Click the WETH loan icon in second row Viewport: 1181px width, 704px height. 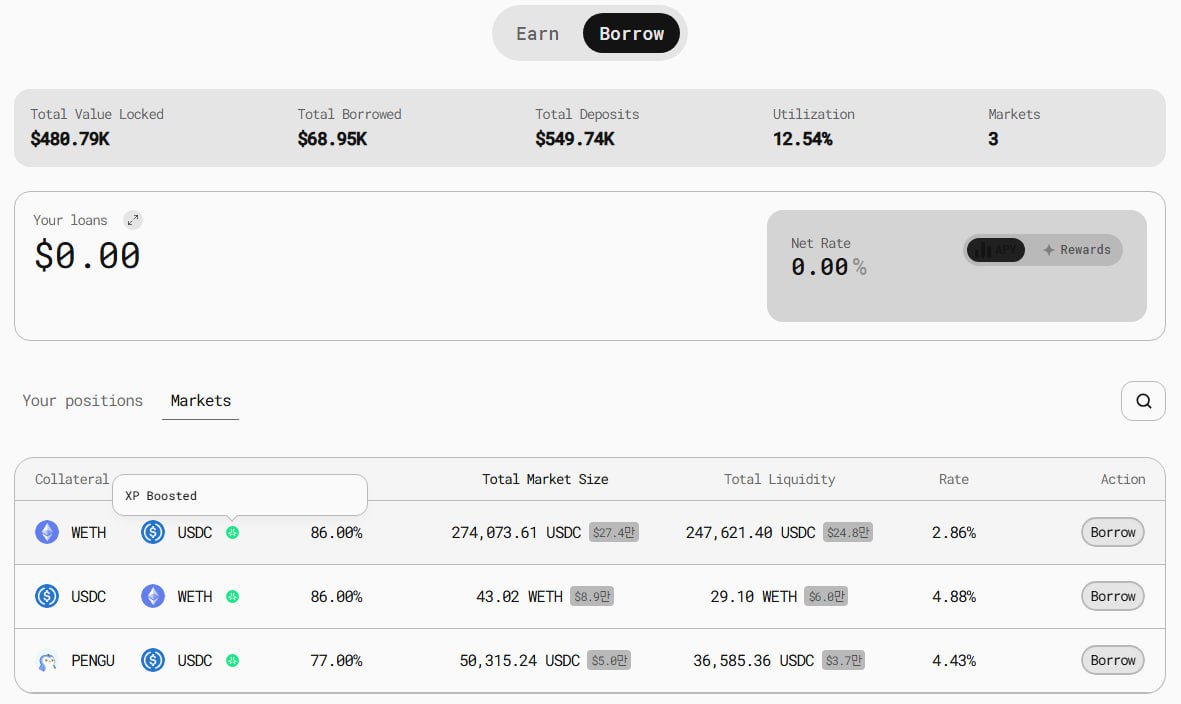152,596
